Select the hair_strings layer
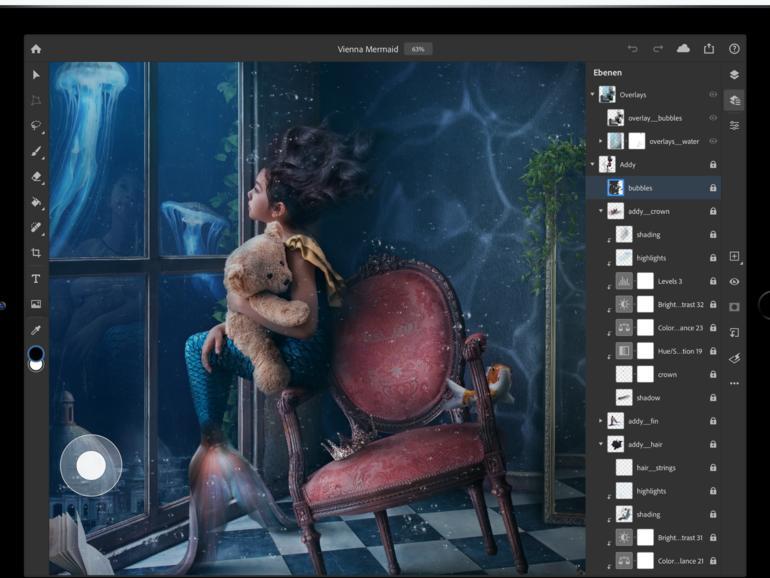 tap(654, 468)
